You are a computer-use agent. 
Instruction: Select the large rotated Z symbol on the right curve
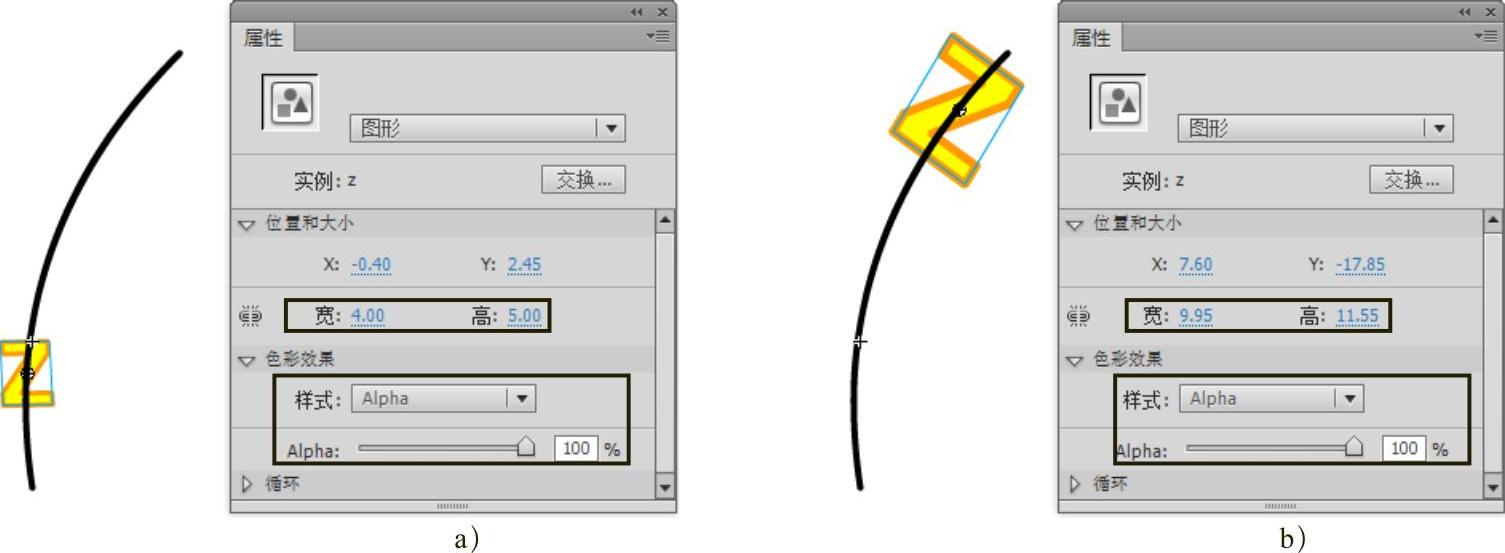tap(957, 110)
